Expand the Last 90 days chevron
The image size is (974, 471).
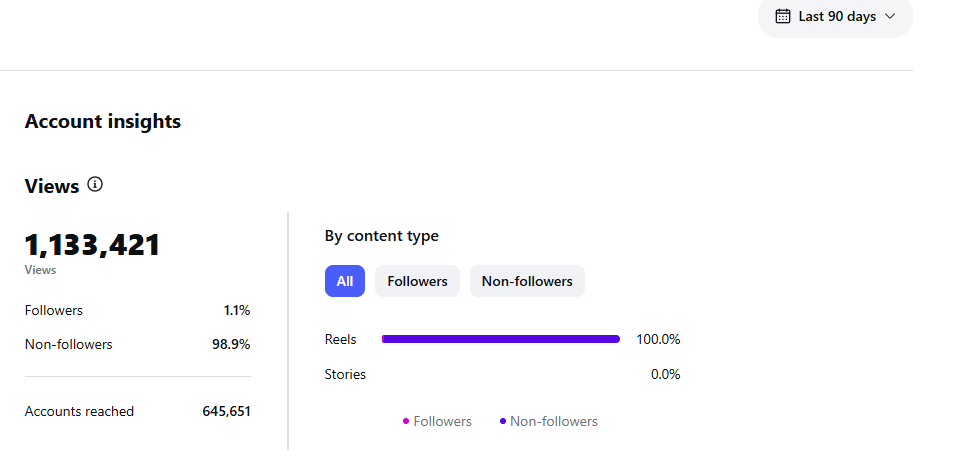click(890, 16)
